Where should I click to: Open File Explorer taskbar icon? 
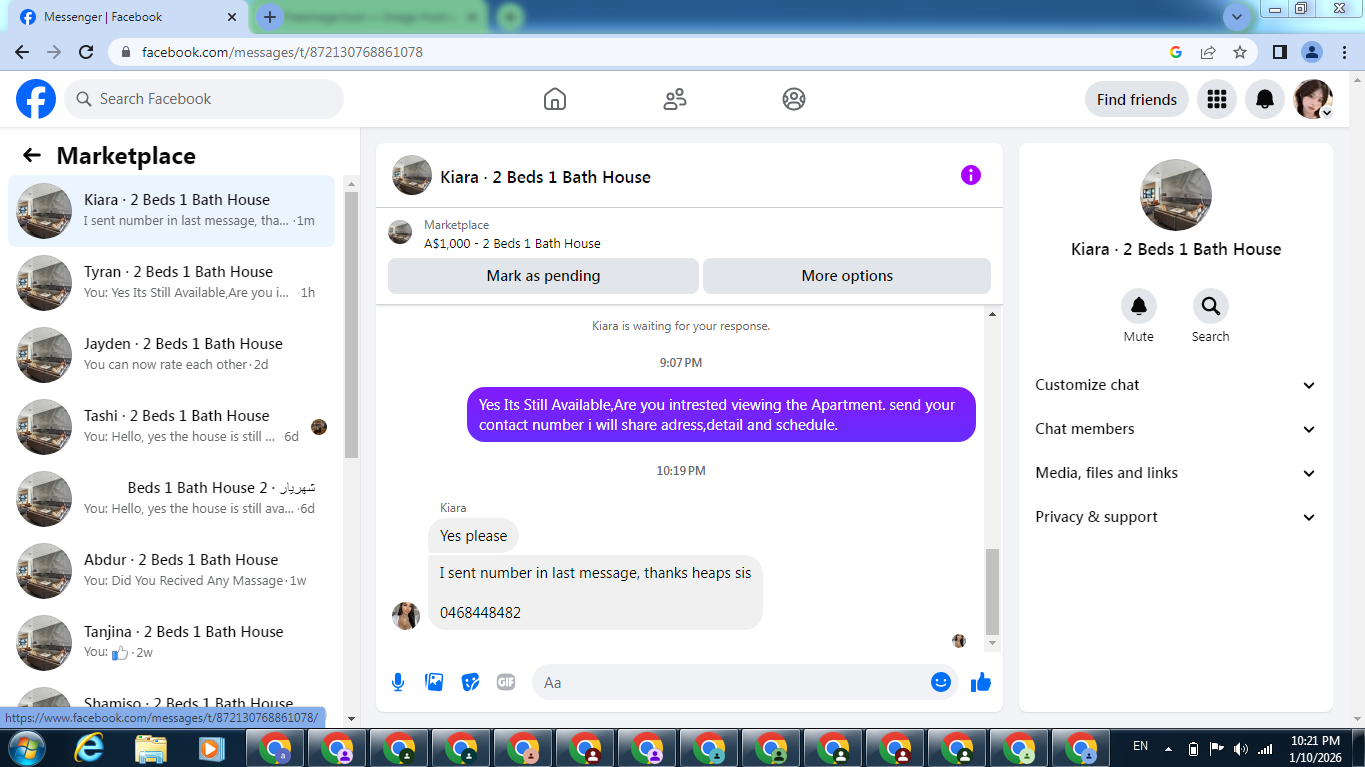click(151, 748)
